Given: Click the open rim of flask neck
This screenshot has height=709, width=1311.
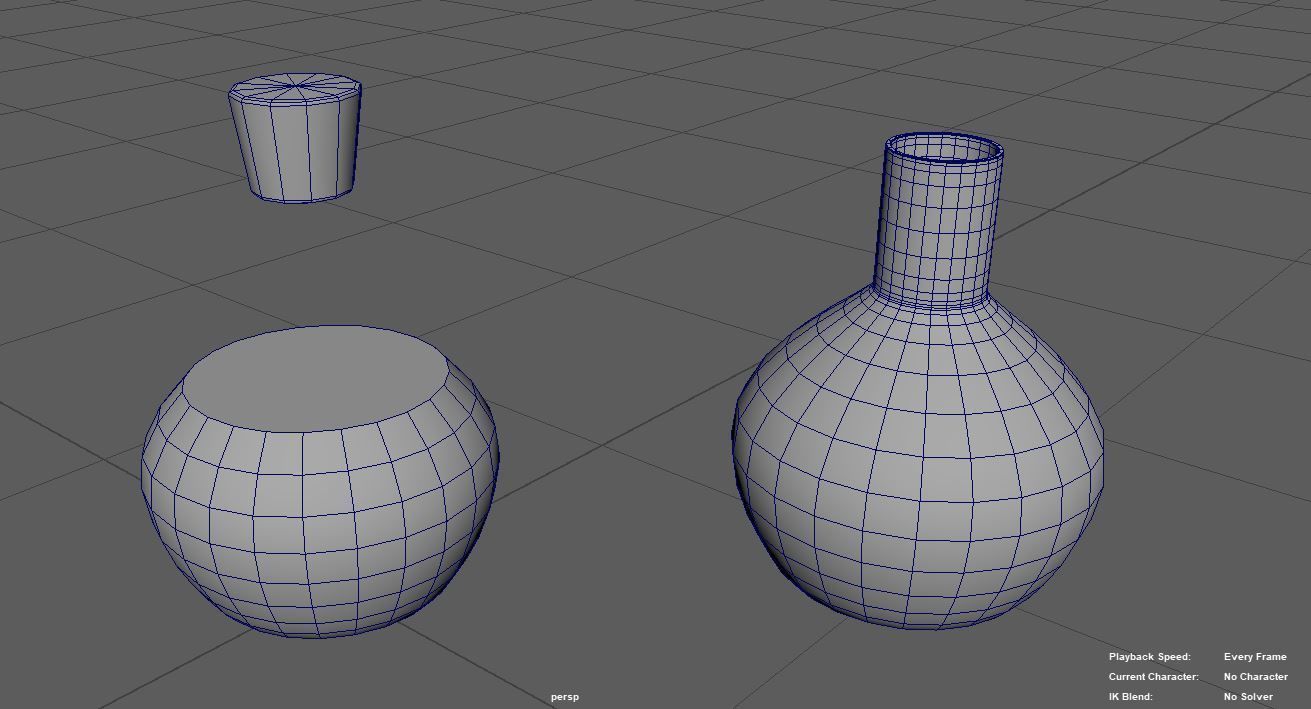Looking at the screenshot, I should point(944,149).
